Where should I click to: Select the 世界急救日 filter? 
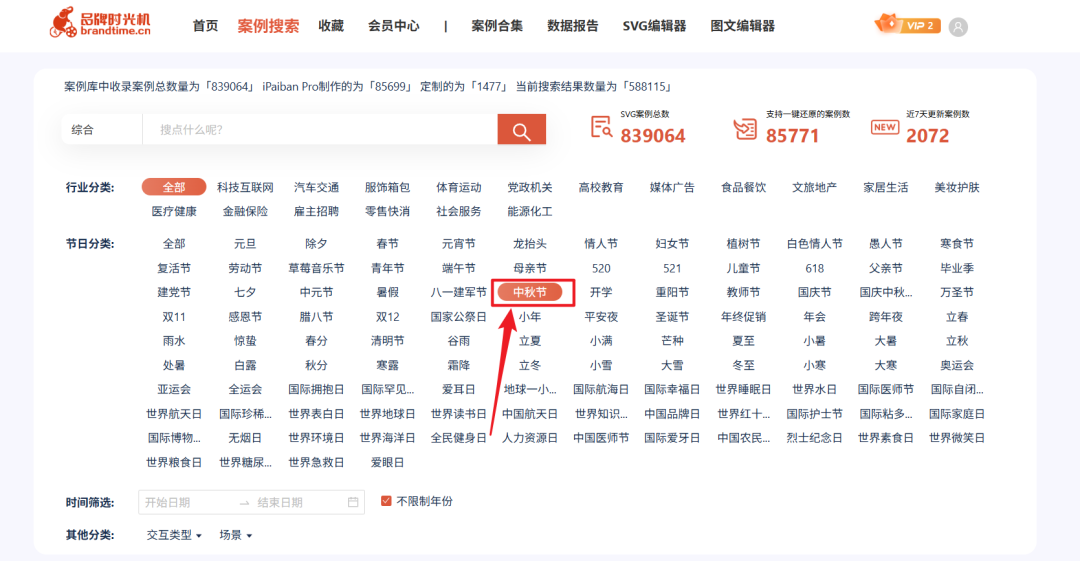click(316, 462)
